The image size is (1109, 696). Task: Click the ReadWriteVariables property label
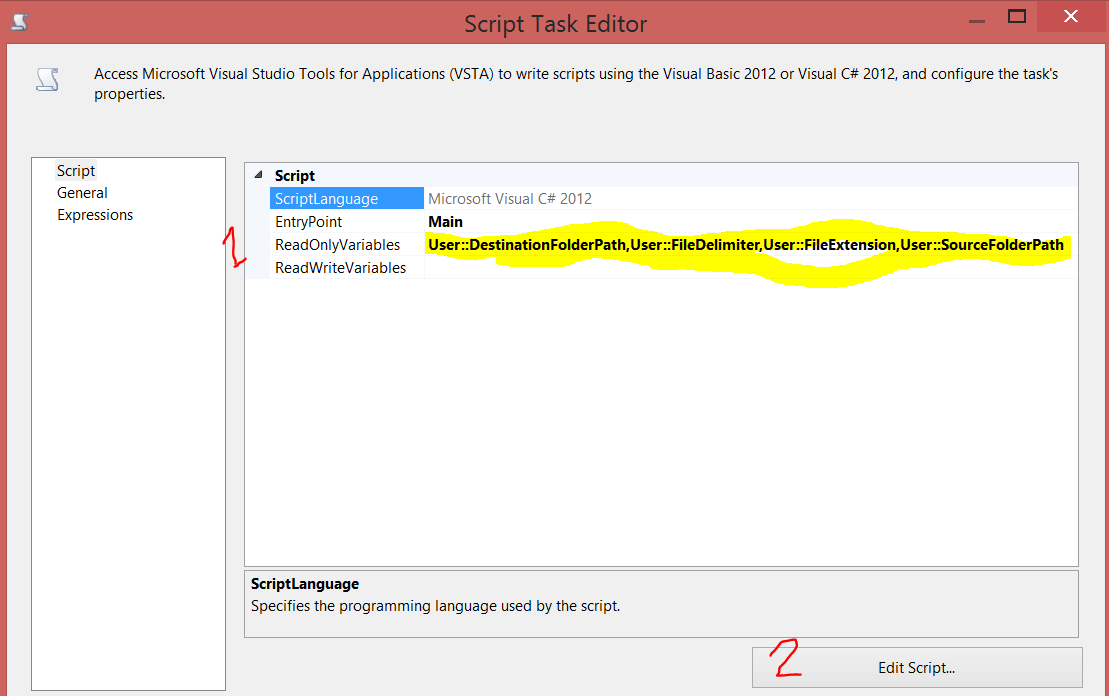click(340, 267)
